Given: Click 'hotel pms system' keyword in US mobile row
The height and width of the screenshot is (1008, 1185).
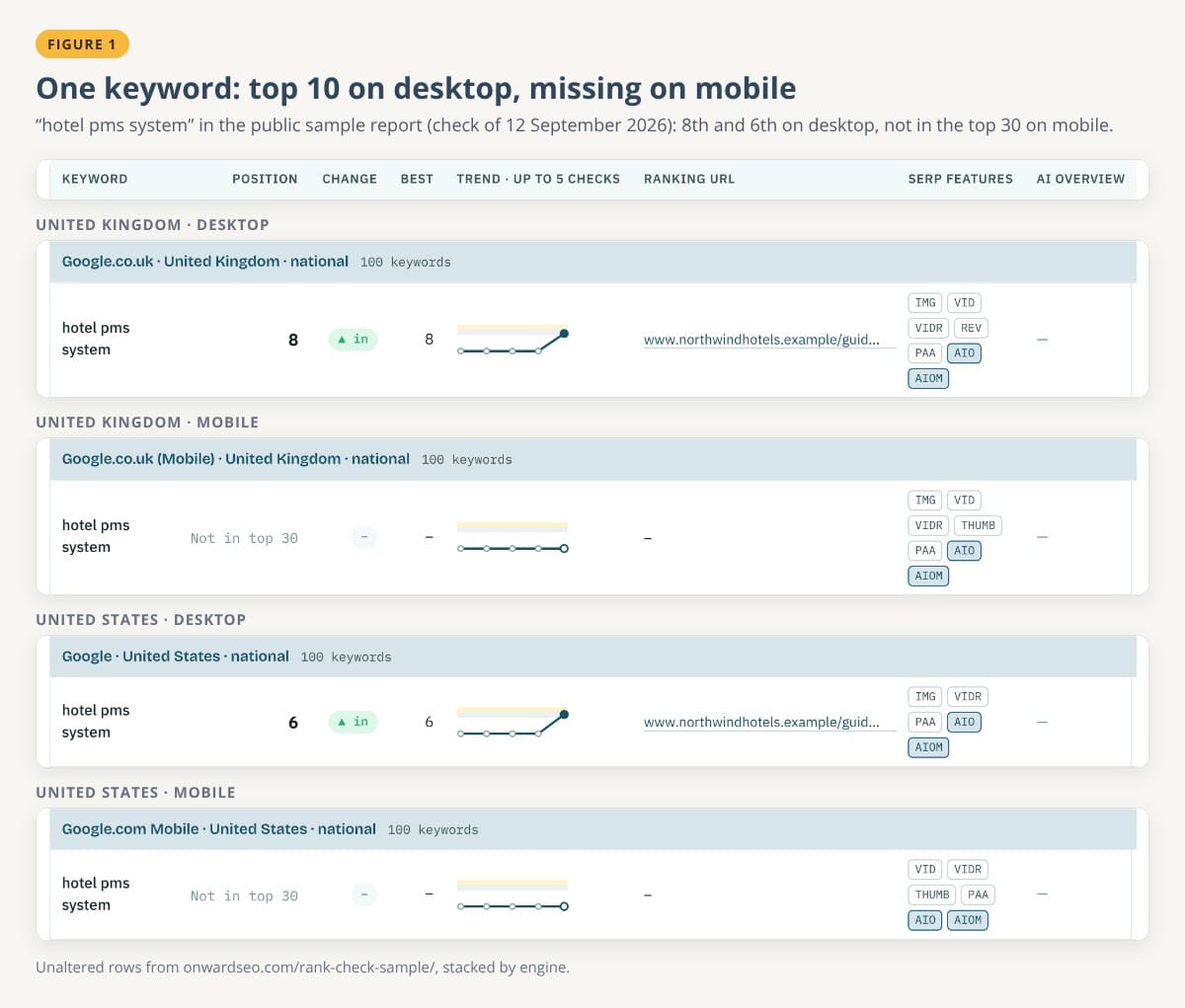Looking at the screenshot, I should pyautogui.click(x=96, y=894).
